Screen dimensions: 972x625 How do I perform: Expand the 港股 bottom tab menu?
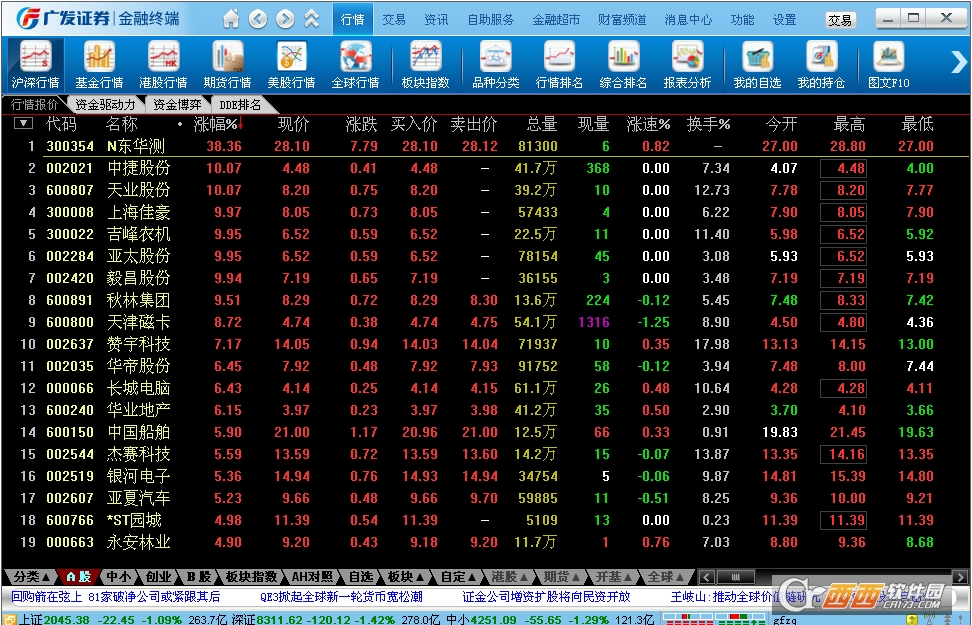tap(510, 577)
